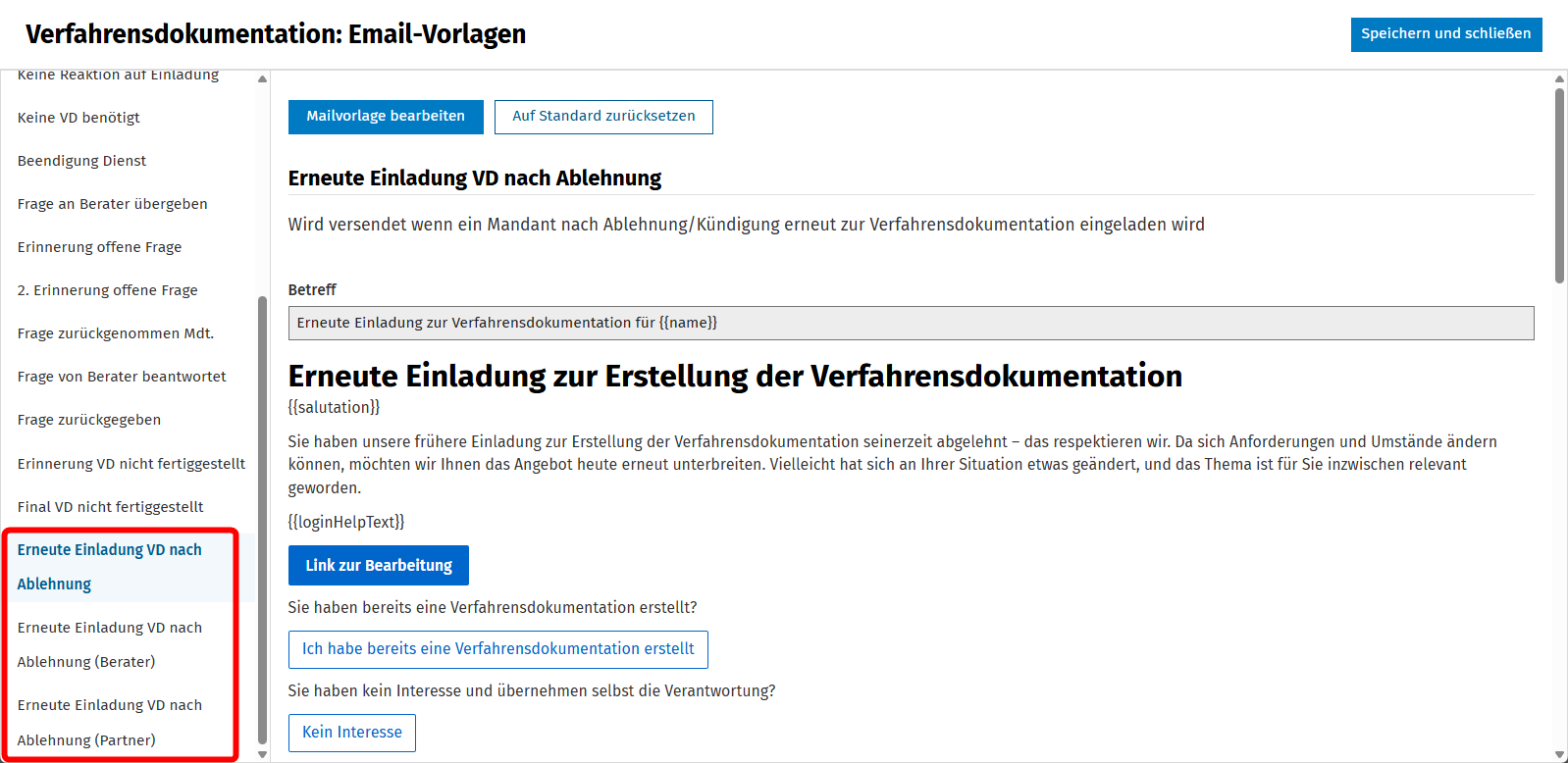Click the Kein Interesse button
The width and height of the screenshot is (1568, 763).
(x=352, y=733)
